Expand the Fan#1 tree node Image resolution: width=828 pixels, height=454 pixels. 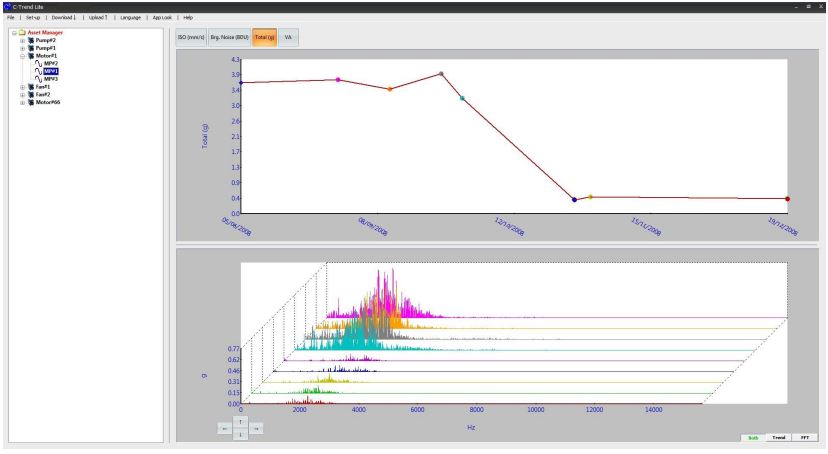pos(22,87)
